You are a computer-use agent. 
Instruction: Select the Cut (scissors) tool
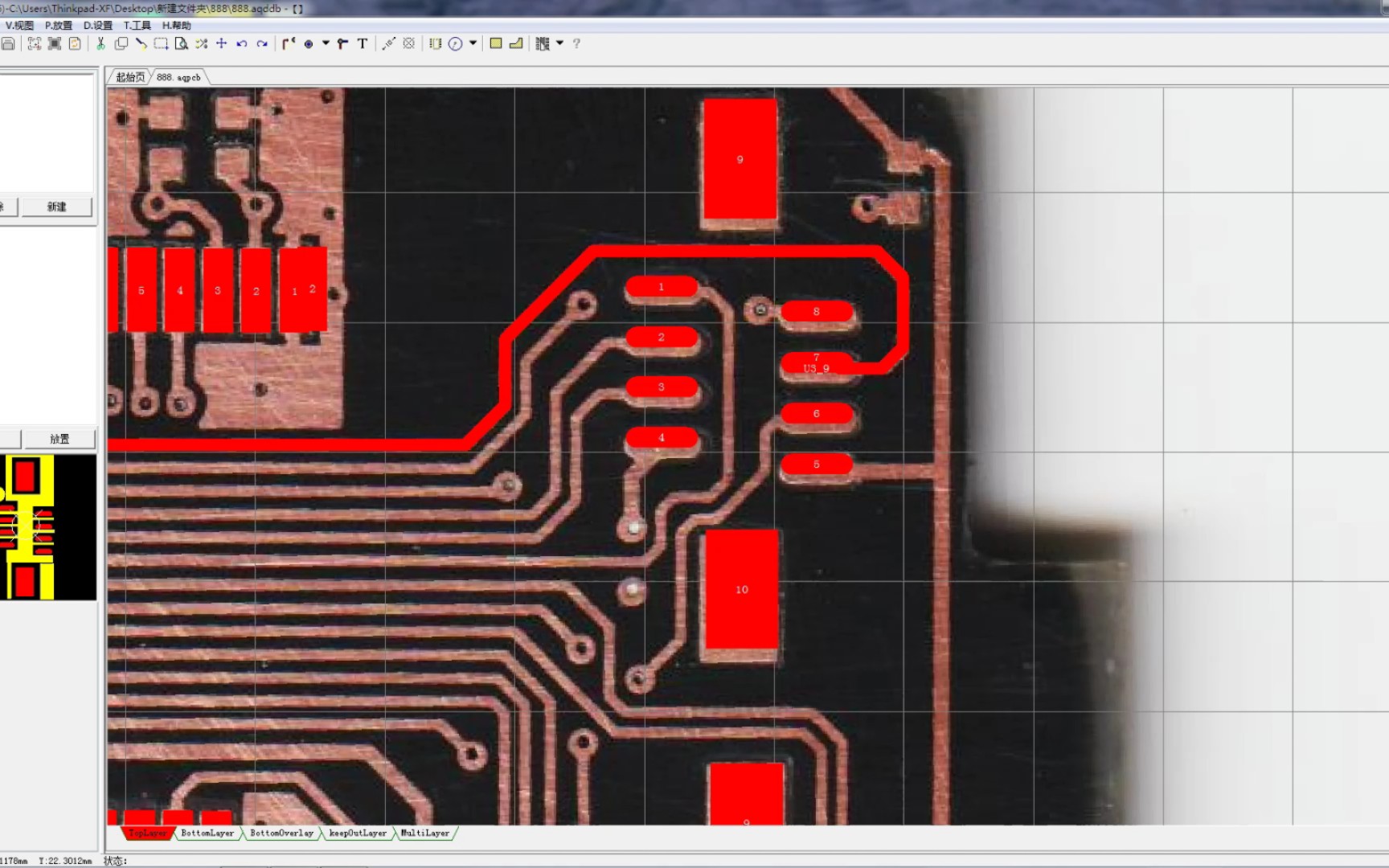pyautogui.click(x=100, y=44)
